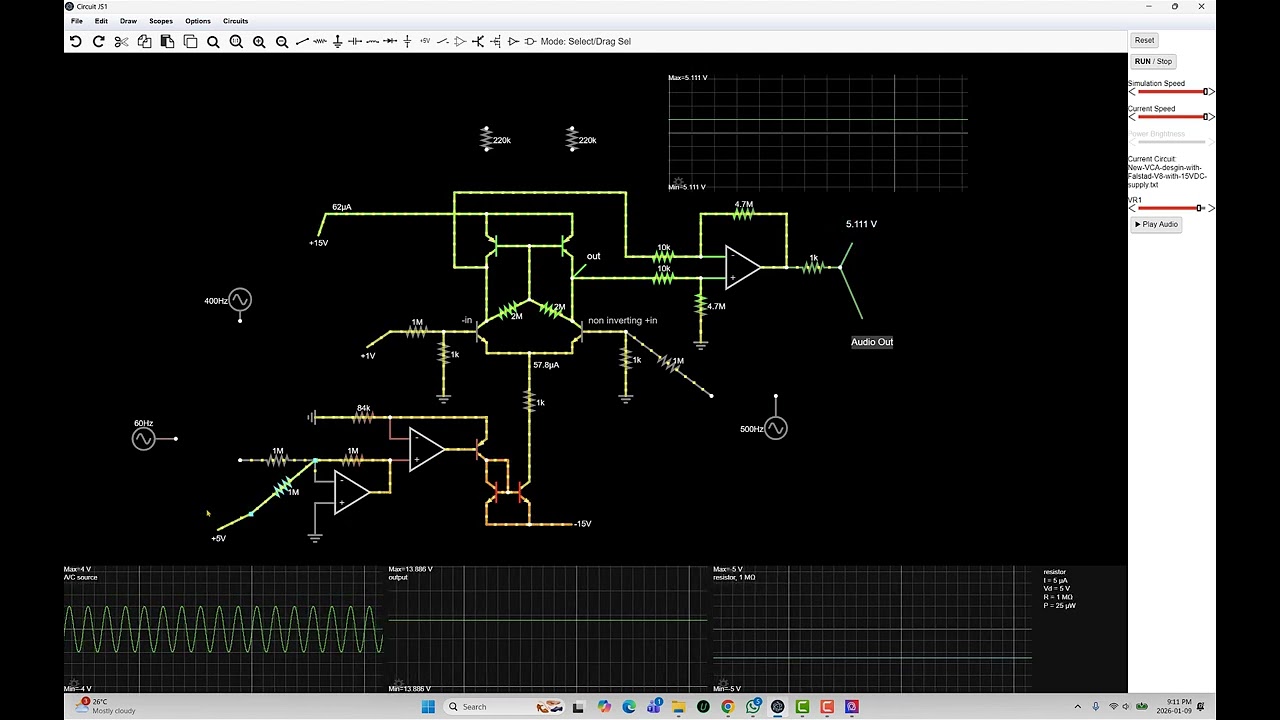
Task: Open the Options menu
Action: 198,21
